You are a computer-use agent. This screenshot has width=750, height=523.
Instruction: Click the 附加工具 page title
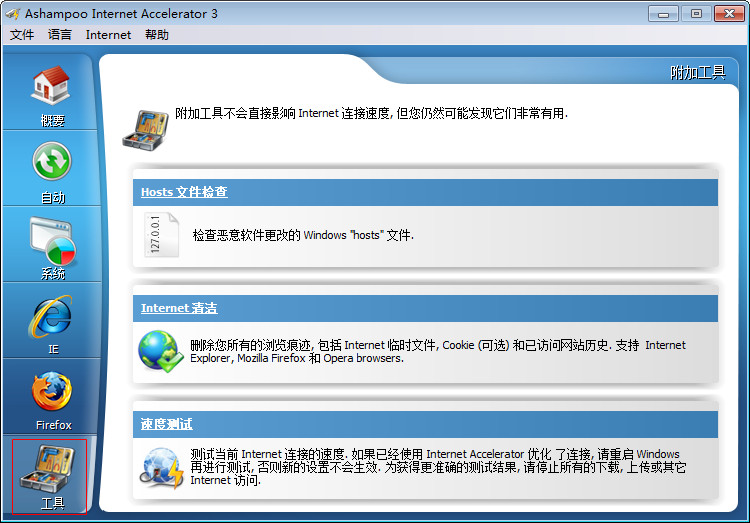697,73
